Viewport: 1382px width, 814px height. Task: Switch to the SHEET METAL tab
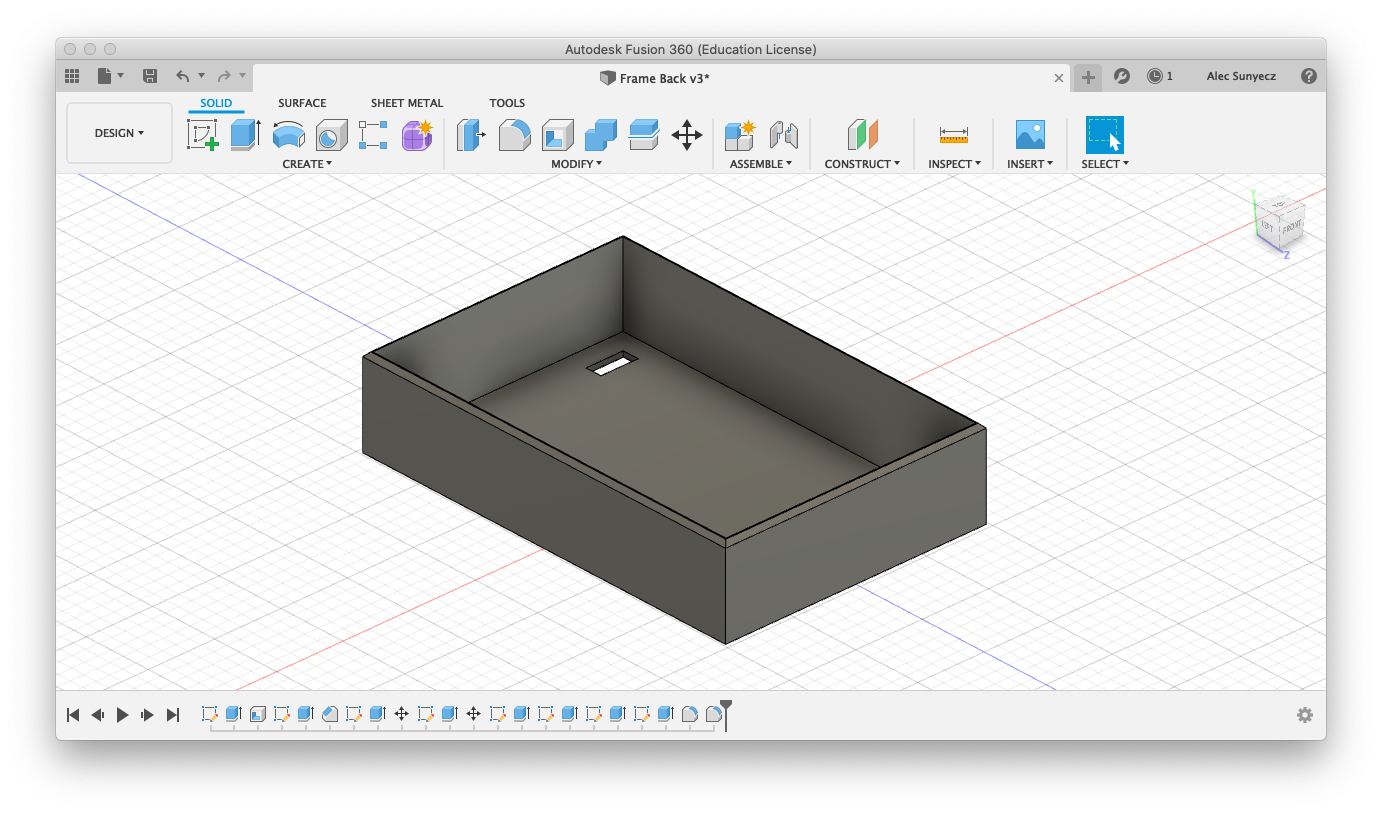point(407,103)
